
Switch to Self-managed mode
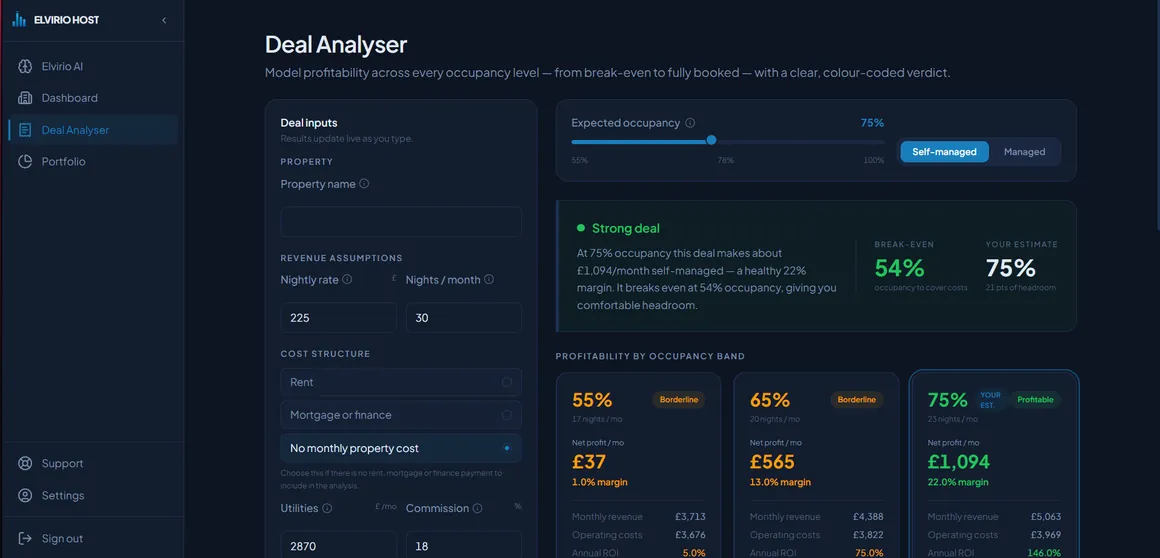[x=944, y=152]
